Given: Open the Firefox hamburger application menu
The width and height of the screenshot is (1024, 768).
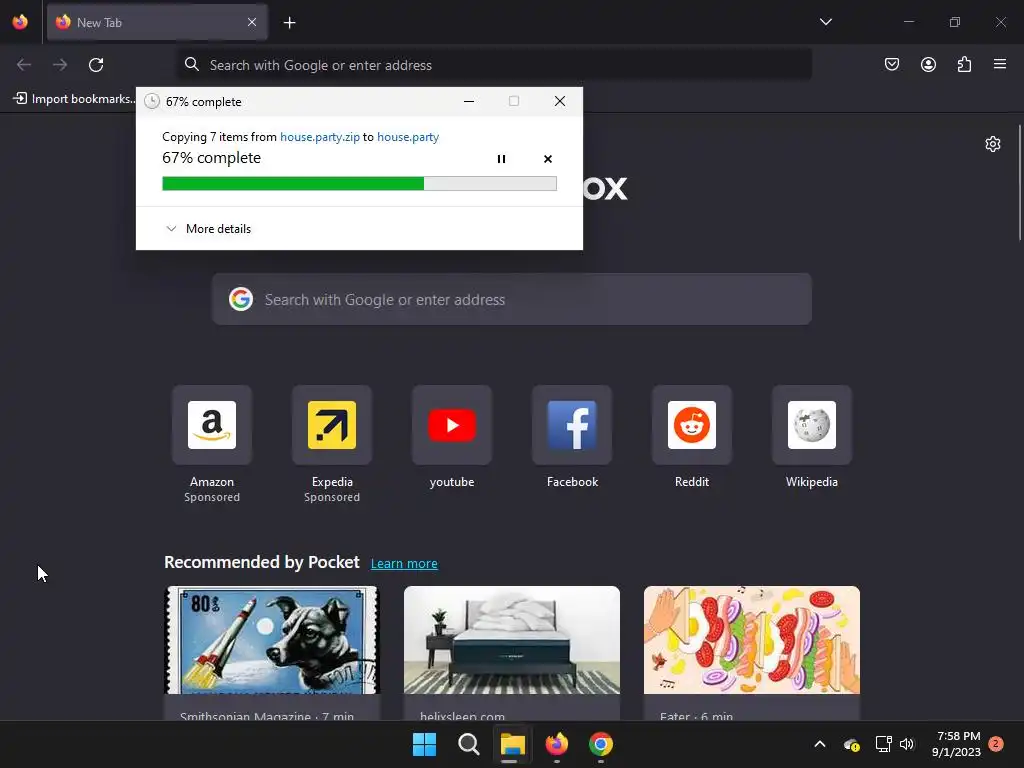Looking at the screenshot, I should [1000, 64].
